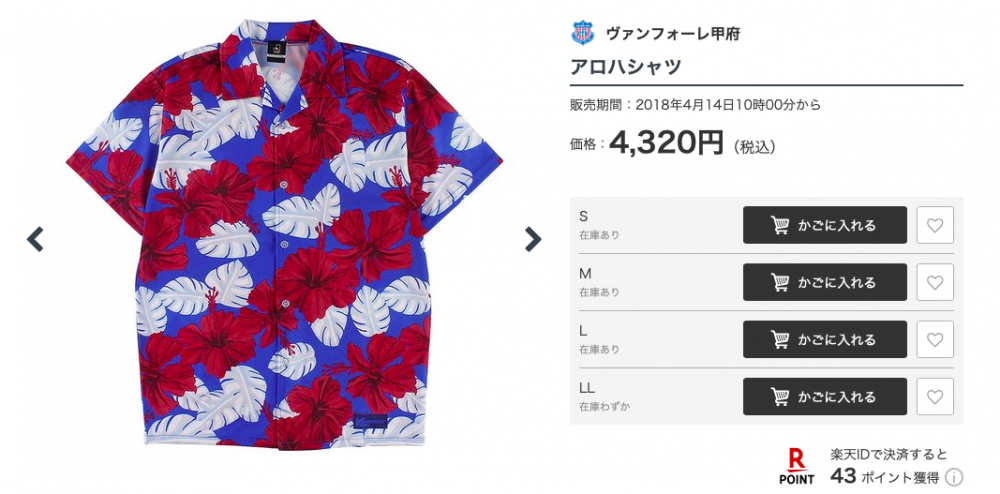Click the 43 ポイント獲得 text
This screenshot has width=1000, height=494.
click(885, 476)
